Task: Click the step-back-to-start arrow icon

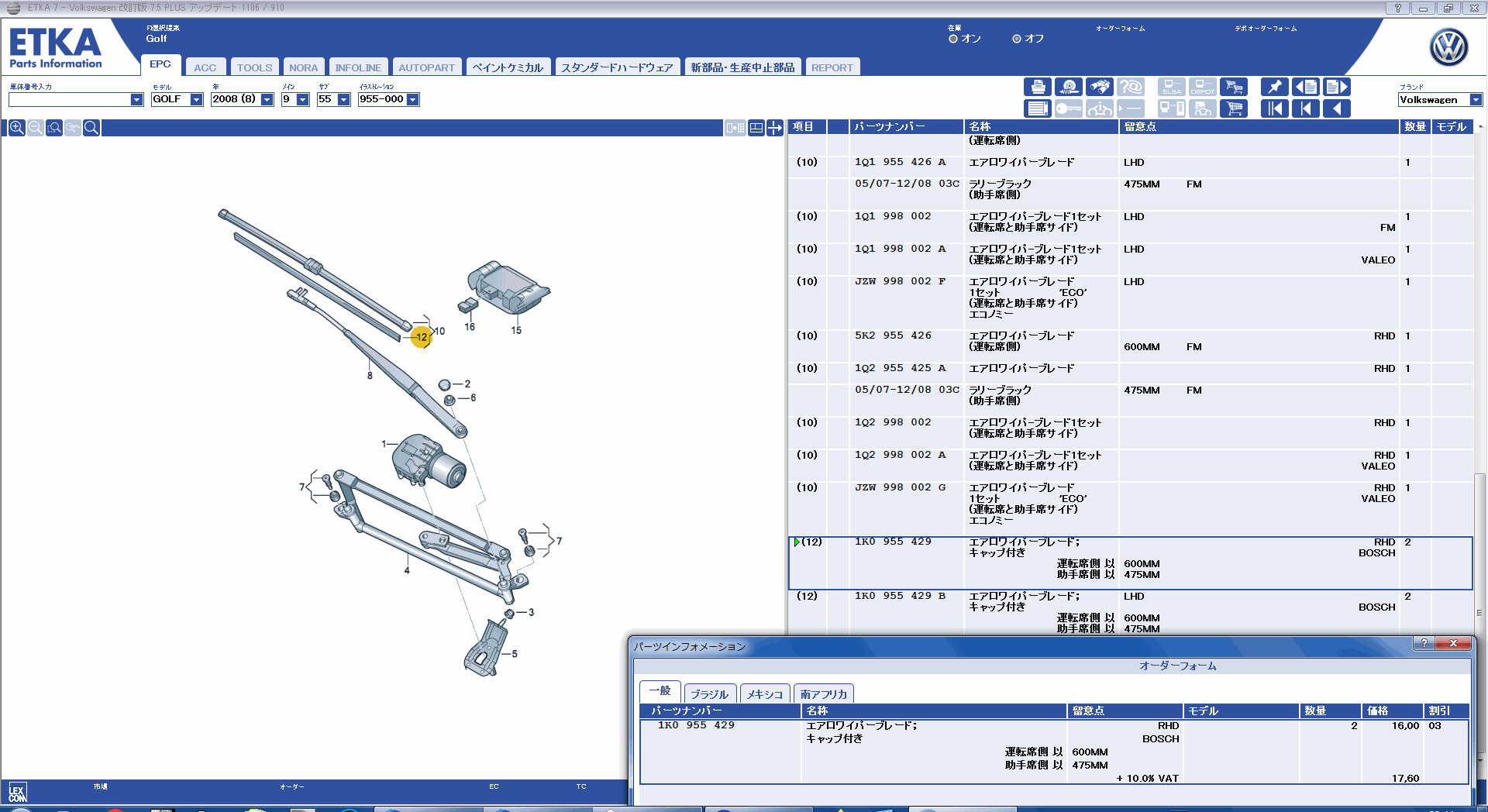Action: (1306, 108)
